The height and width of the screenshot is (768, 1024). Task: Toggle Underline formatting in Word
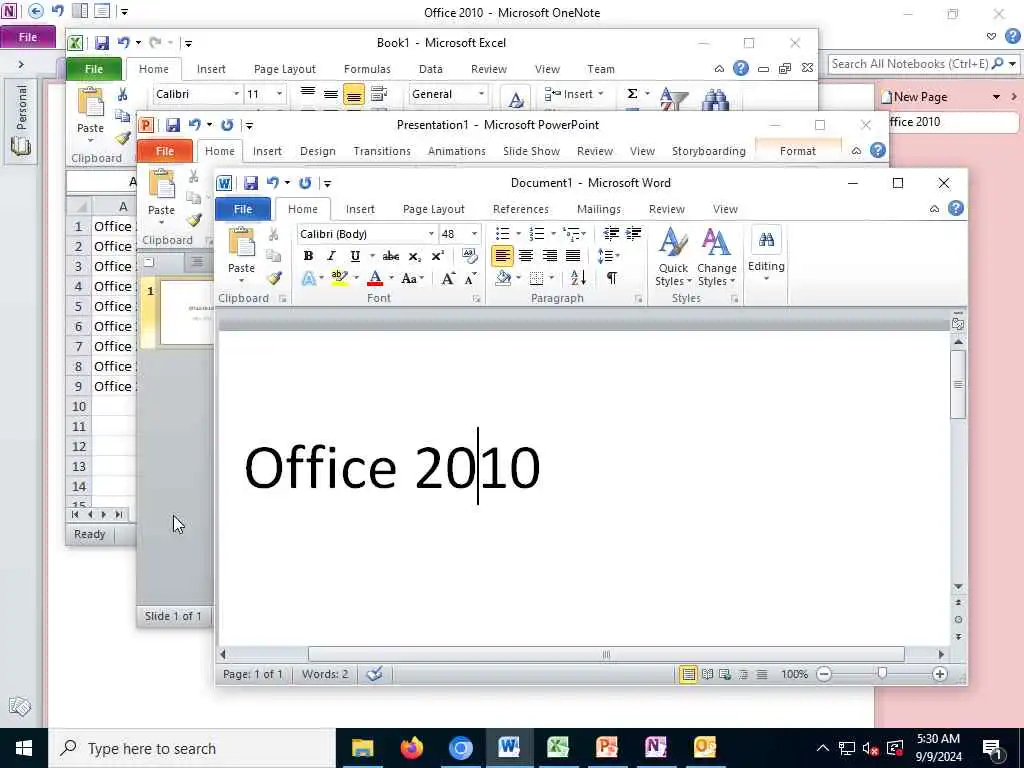[355, 256]
